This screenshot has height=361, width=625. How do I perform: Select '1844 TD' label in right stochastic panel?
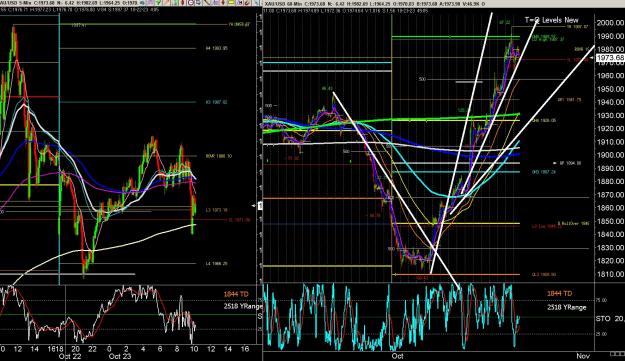(x=559, y=294)
